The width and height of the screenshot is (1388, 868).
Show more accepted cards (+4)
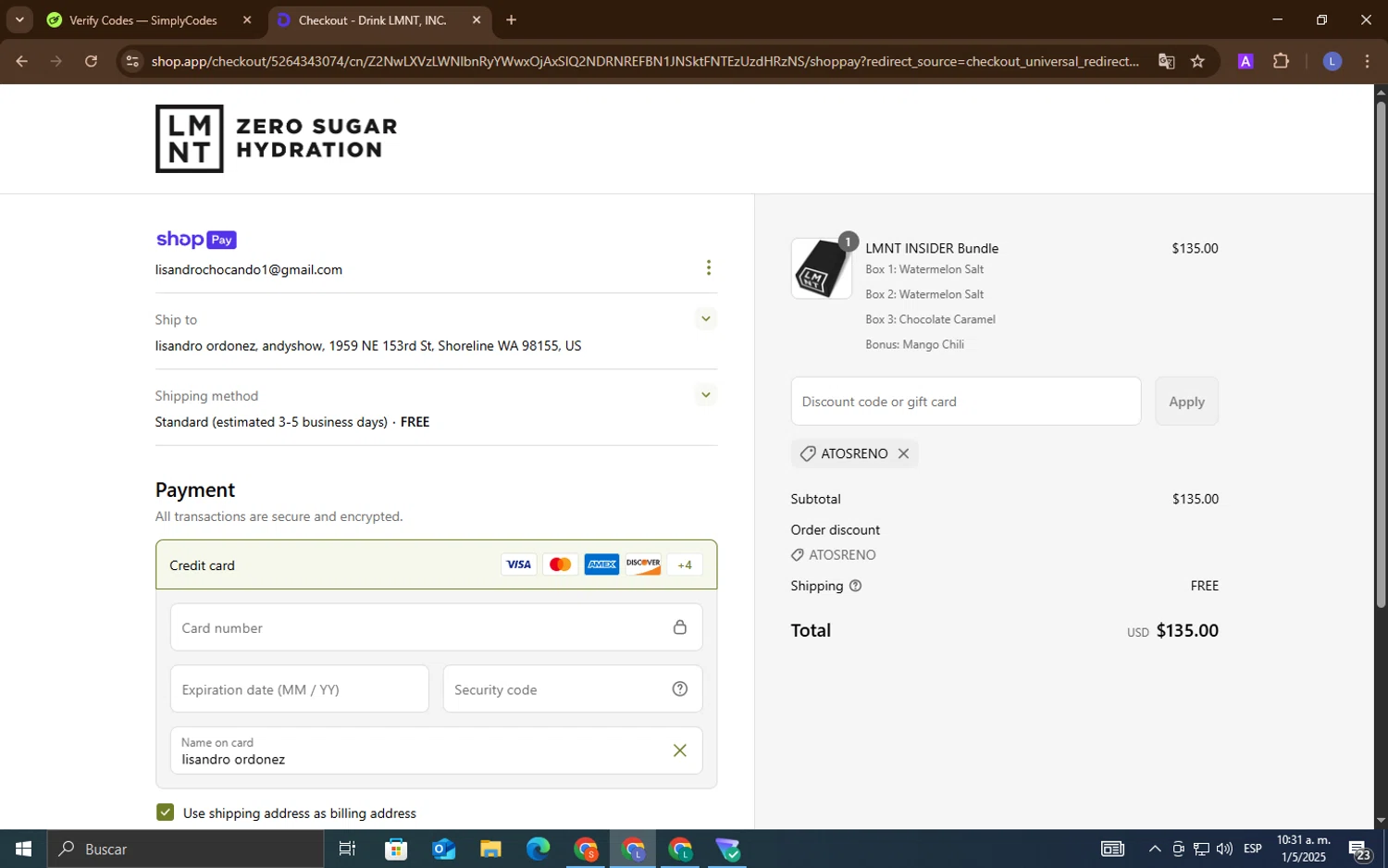(x=685, y=564)
